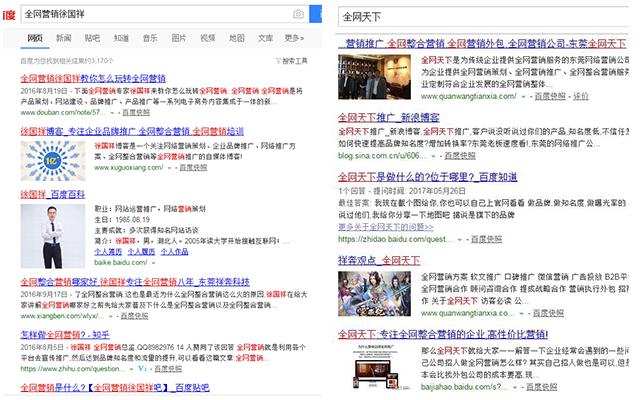Open 百度快照 for the blog.sina.com.cn result
The width and height of the screenshot is (644, 400).
pyautogui.click(x=460, y=156)
